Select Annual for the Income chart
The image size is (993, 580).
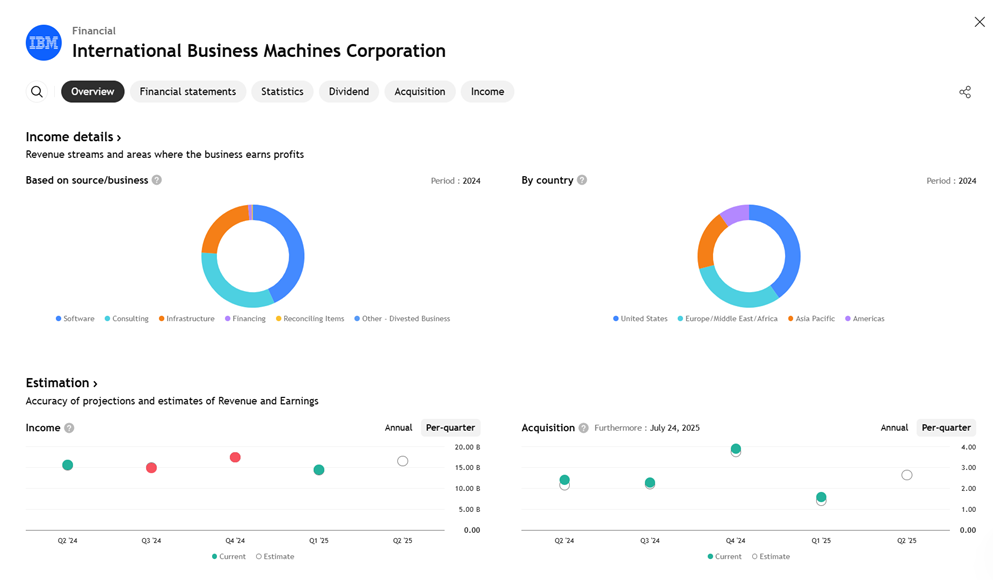coord(398,428)
